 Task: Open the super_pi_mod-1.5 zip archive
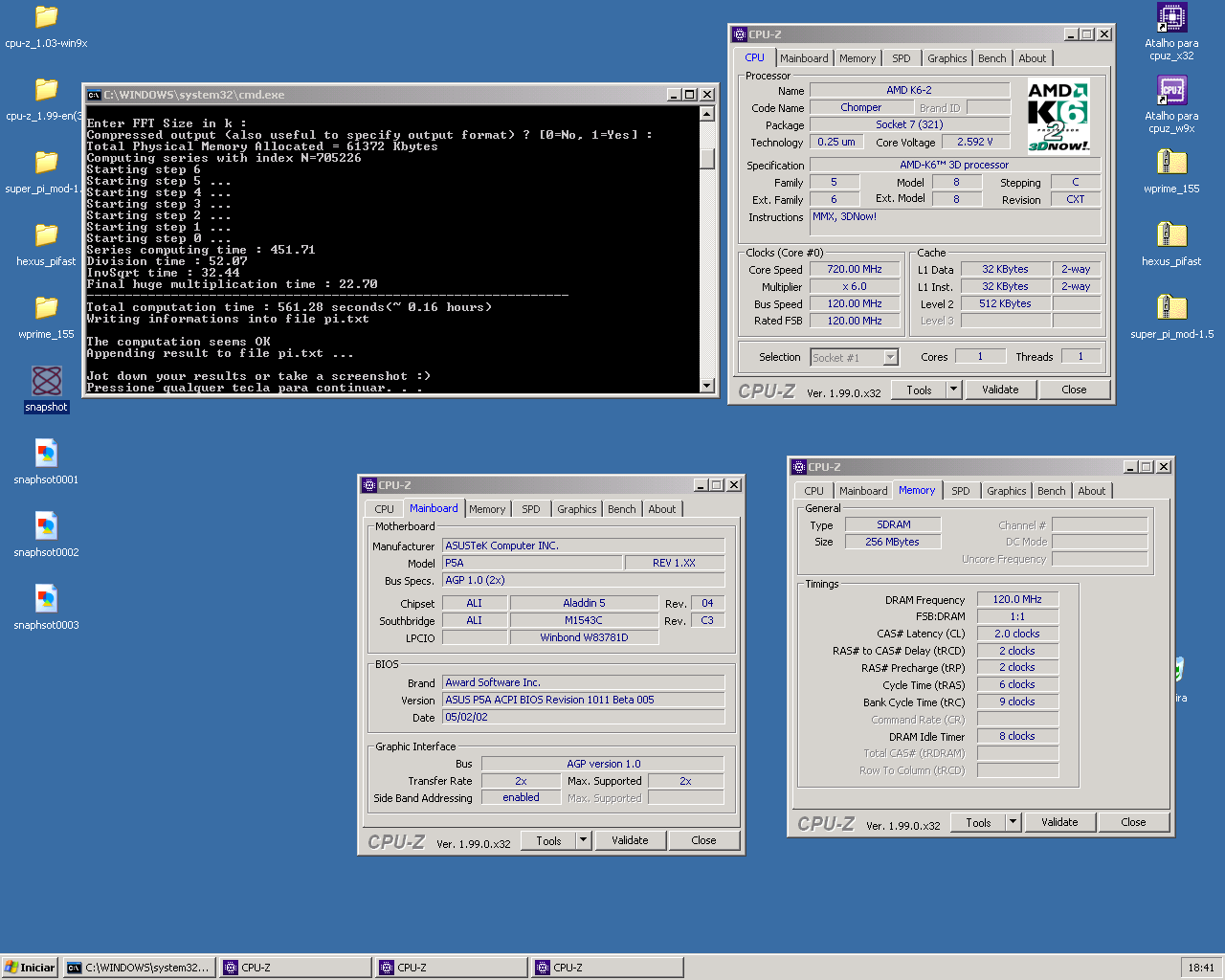coord(1171,308)
